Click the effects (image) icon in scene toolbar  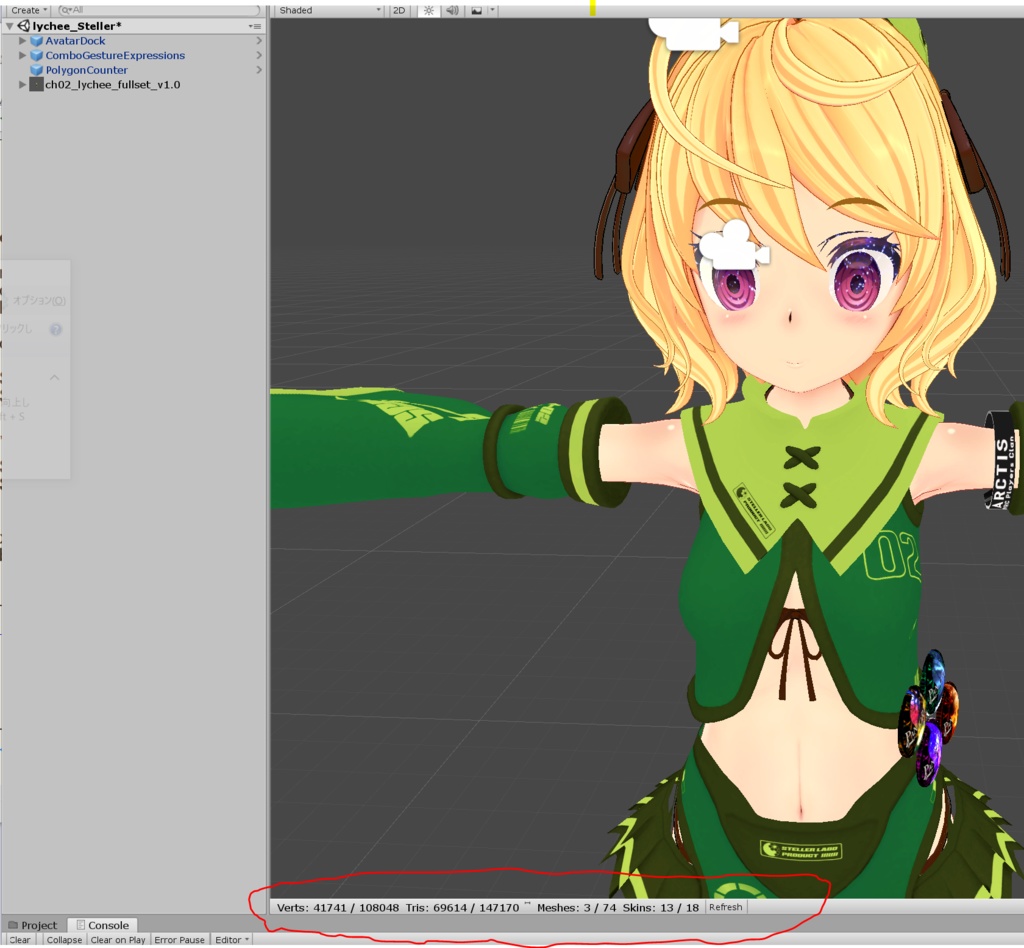pos(477,10)
